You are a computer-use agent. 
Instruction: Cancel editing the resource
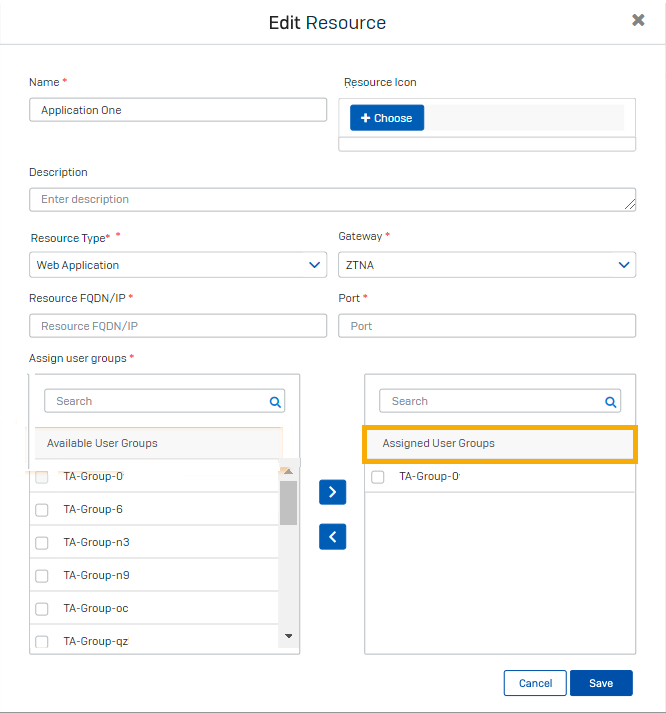[535, 683]
